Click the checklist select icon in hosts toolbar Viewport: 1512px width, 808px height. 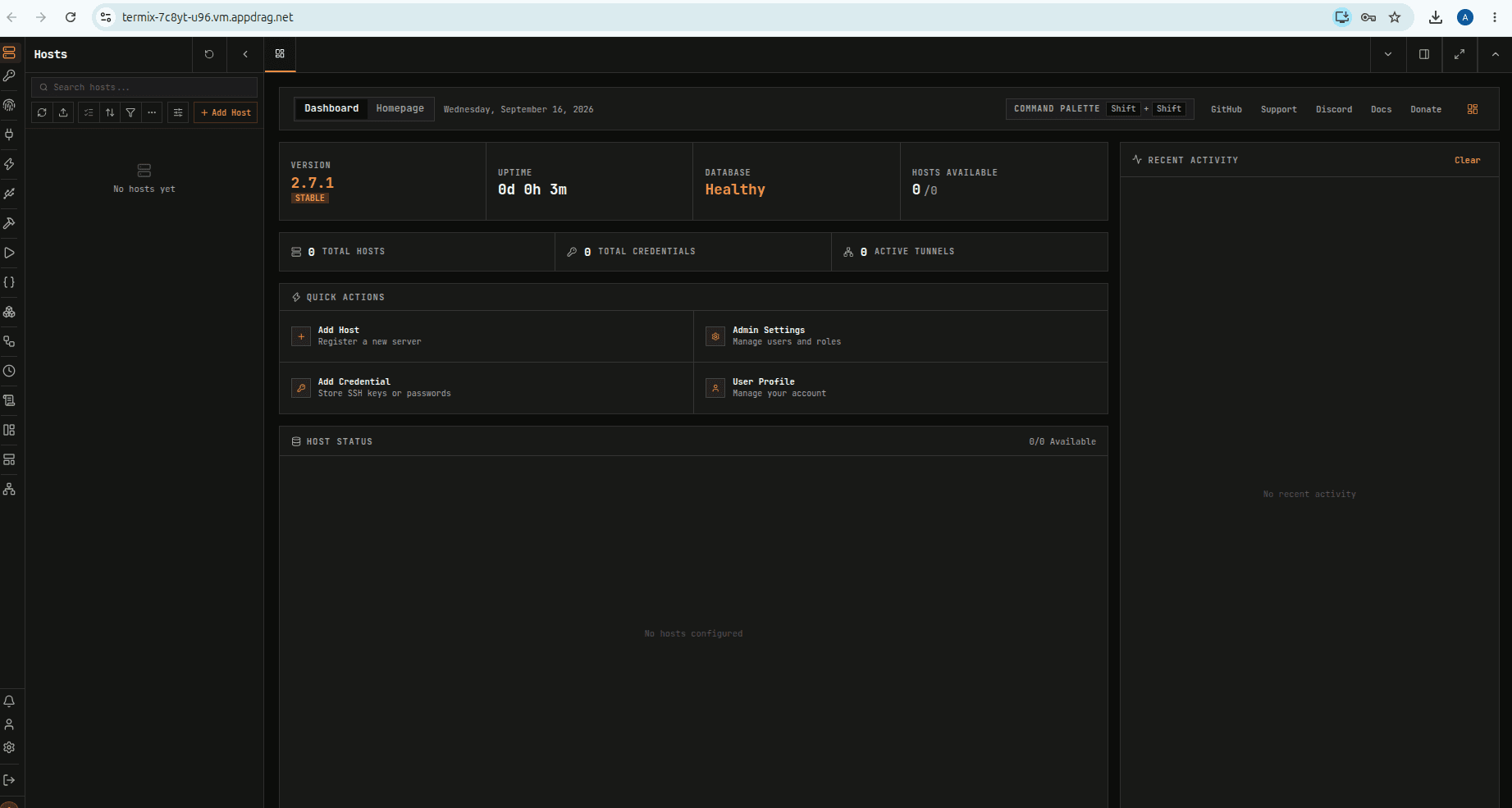[89, 112]
